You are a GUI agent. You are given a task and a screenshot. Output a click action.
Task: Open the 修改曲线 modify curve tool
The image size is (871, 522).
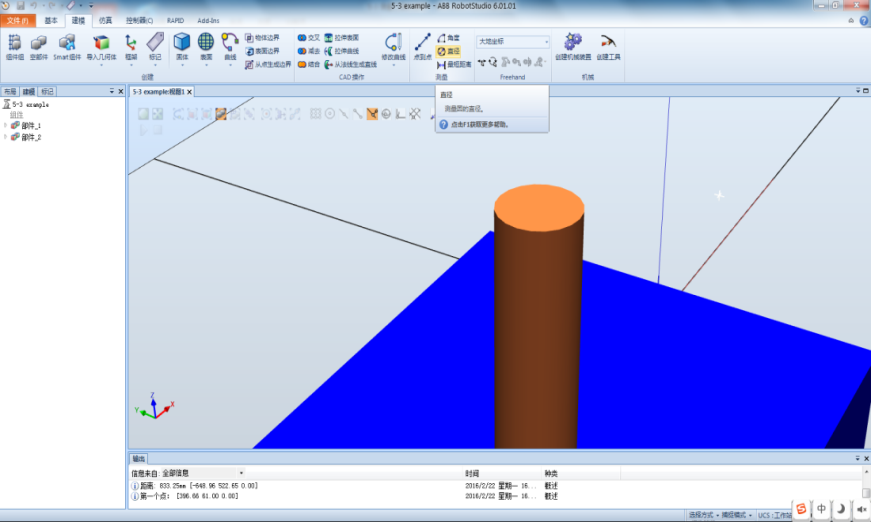(393, 47)
